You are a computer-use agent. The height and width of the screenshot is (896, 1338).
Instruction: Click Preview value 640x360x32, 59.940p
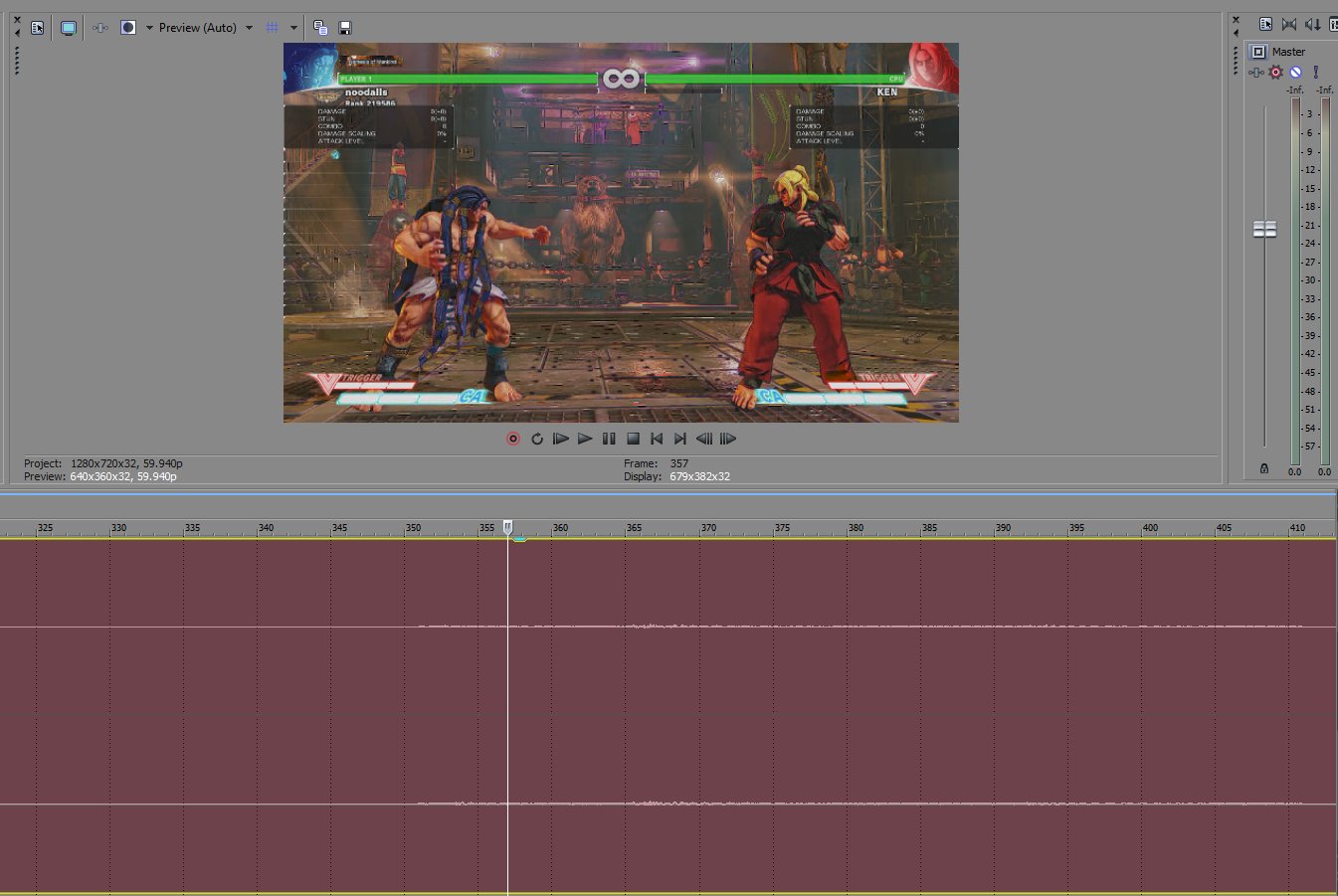click(x=123, y=476)
